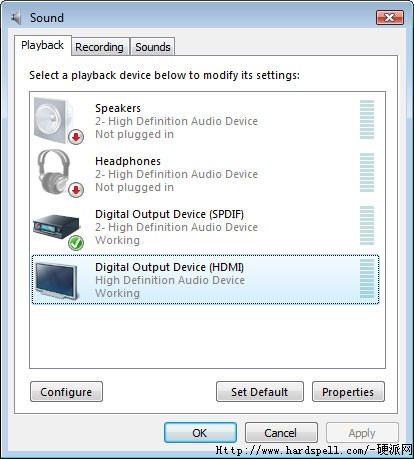Open the Recording tab
This screenshot has width=414, height=459.
coord(99,47)
